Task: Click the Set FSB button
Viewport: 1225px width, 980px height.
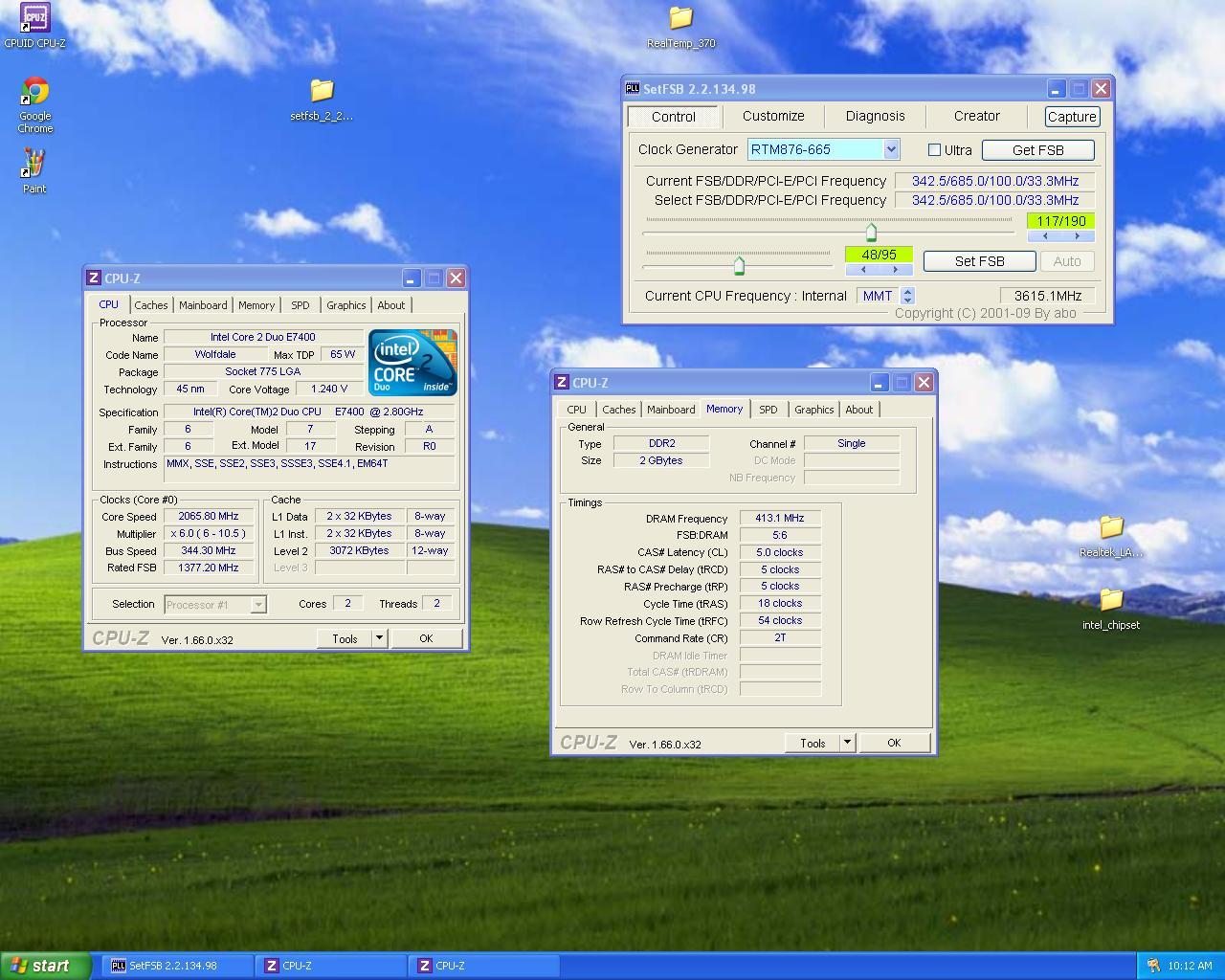Action: 979,261
